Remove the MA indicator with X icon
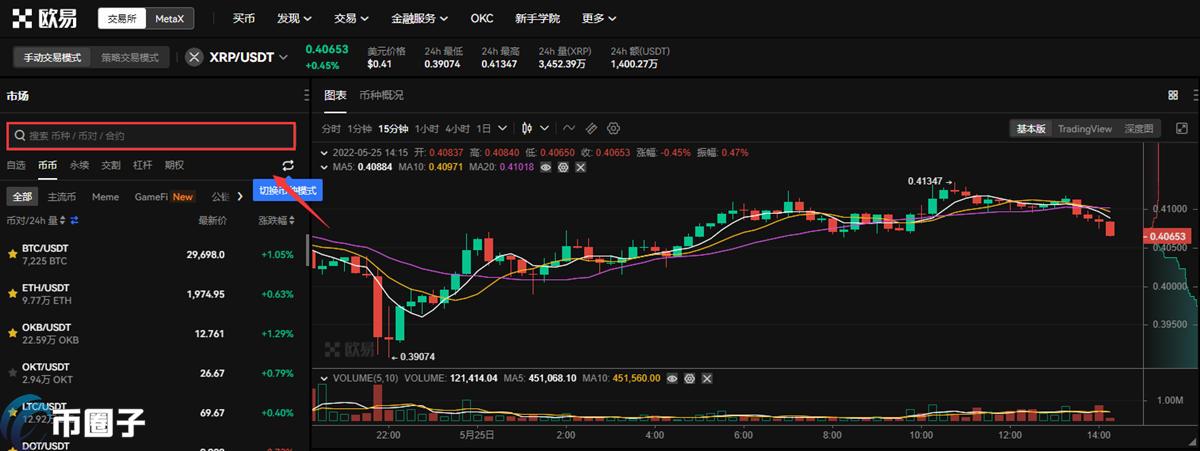 click(x=582, y=166)
